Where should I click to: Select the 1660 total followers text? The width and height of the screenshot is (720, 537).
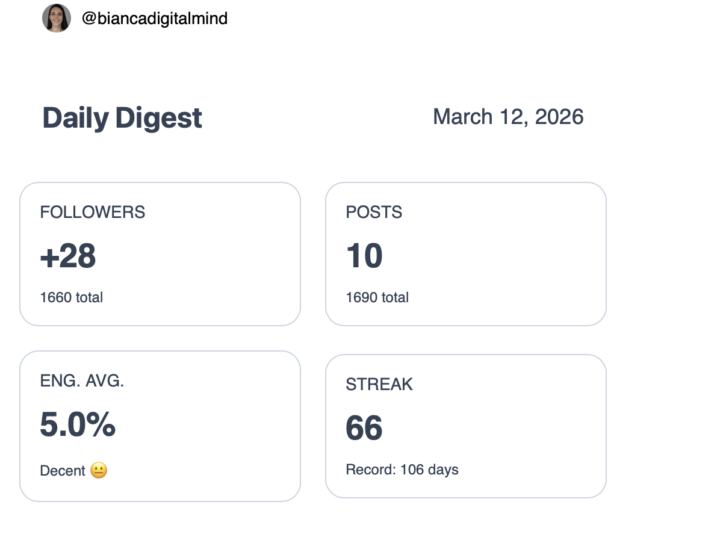coord(71,297)
